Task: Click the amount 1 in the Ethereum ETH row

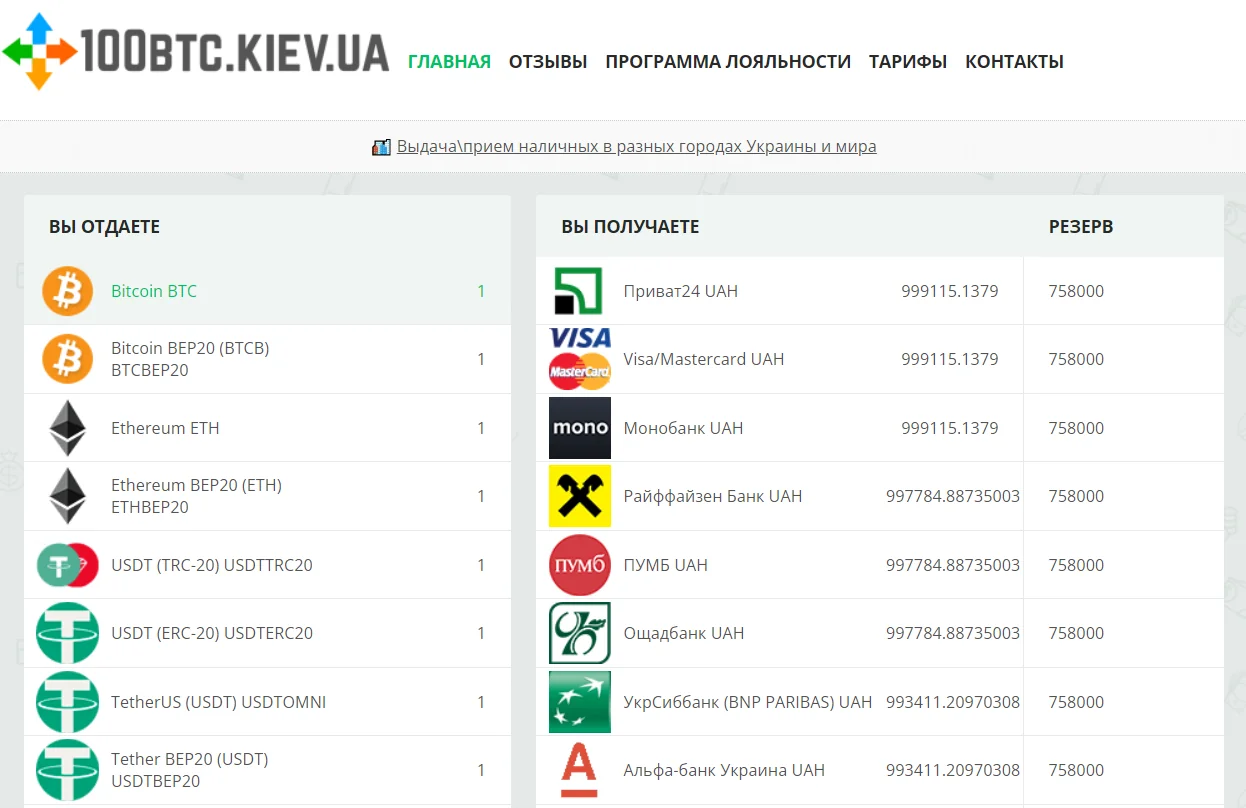Action: click(x=481, y=428)
